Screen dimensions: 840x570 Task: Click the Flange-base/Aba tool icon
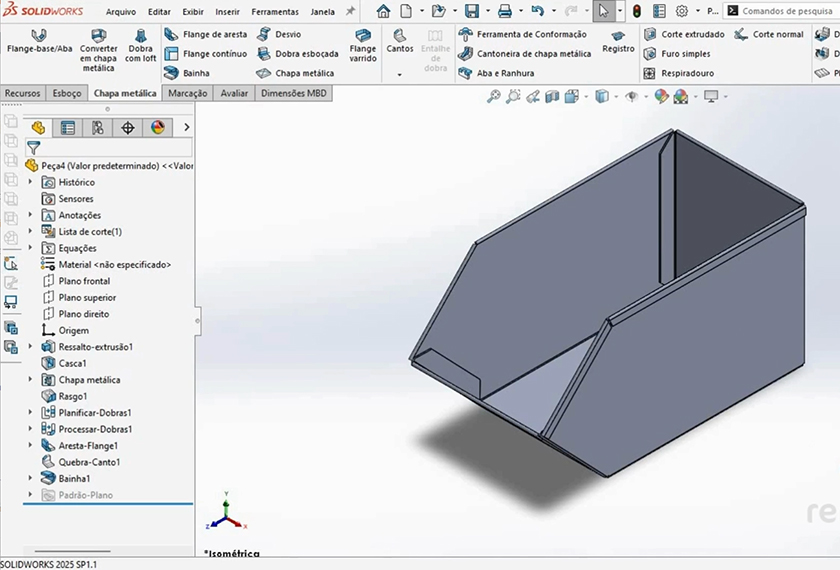[39, 35]
